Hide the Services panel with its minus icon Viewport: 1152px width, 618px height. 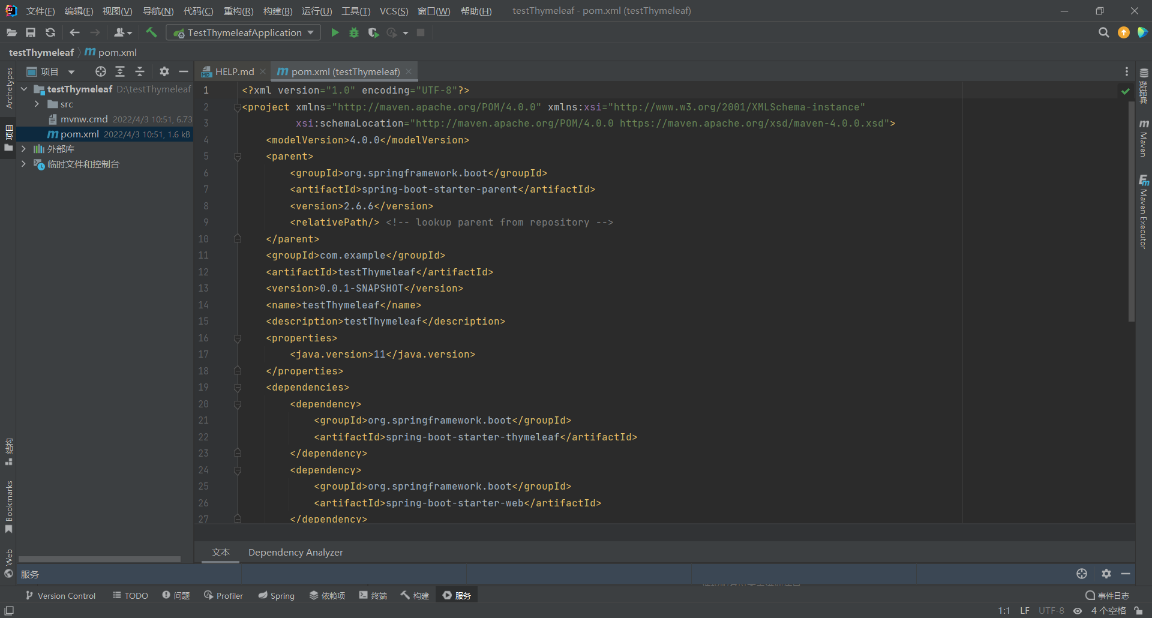pos(1126,574)
